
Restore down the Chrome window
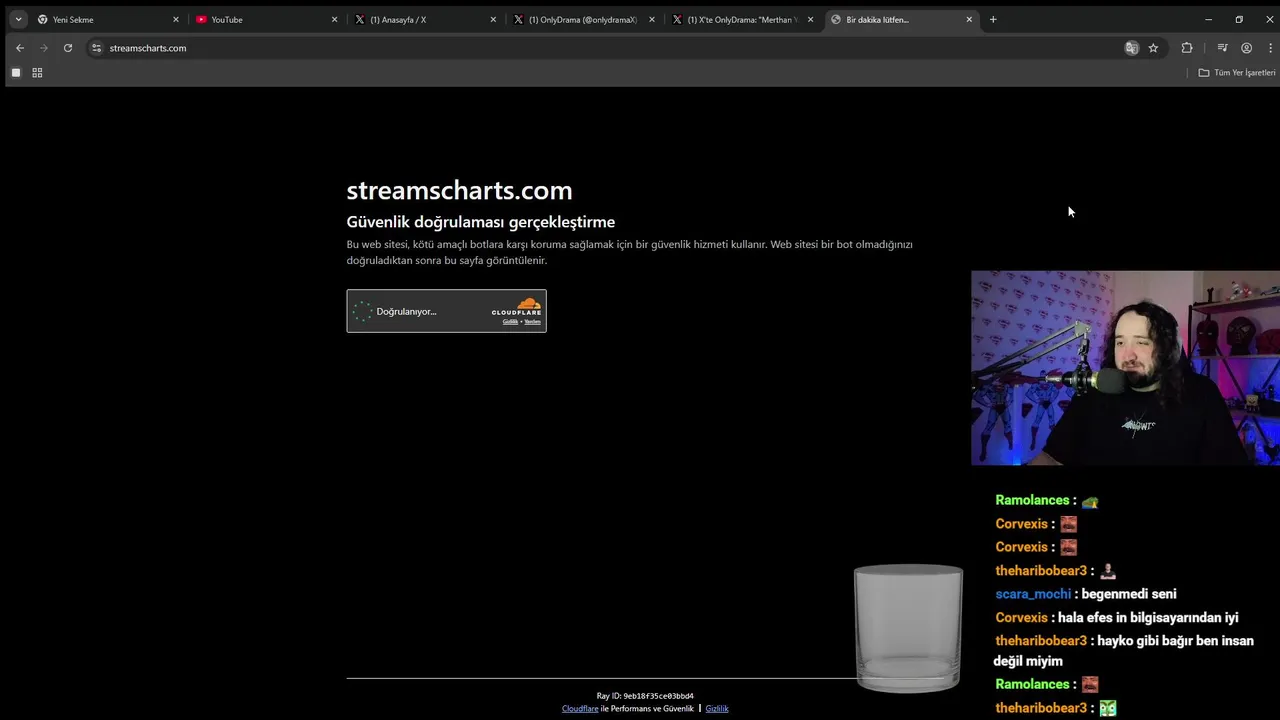[1239, 19]
